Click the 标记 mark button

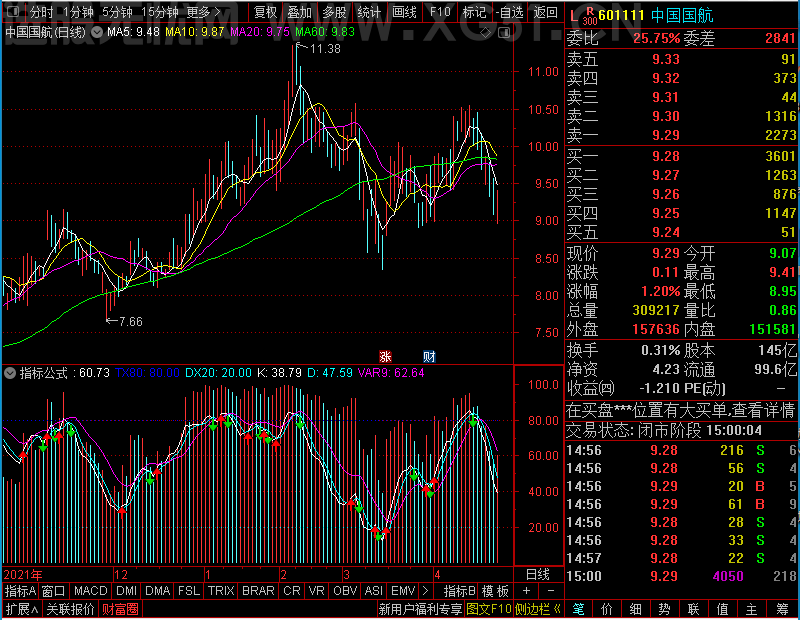click(474, 12)
